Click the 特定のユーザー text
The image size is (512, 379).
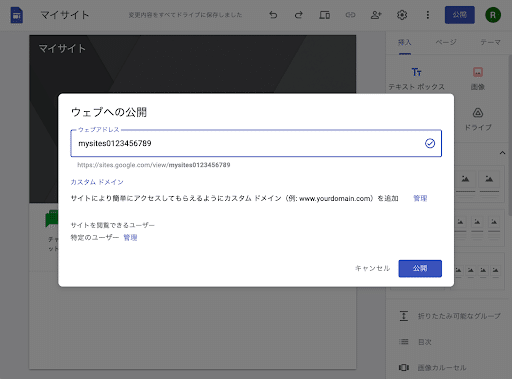coord(95,238)
